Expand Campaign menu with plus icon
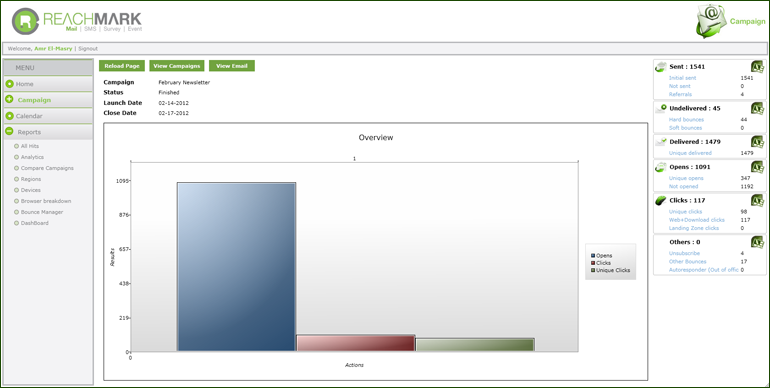 [x=9, y=100]
